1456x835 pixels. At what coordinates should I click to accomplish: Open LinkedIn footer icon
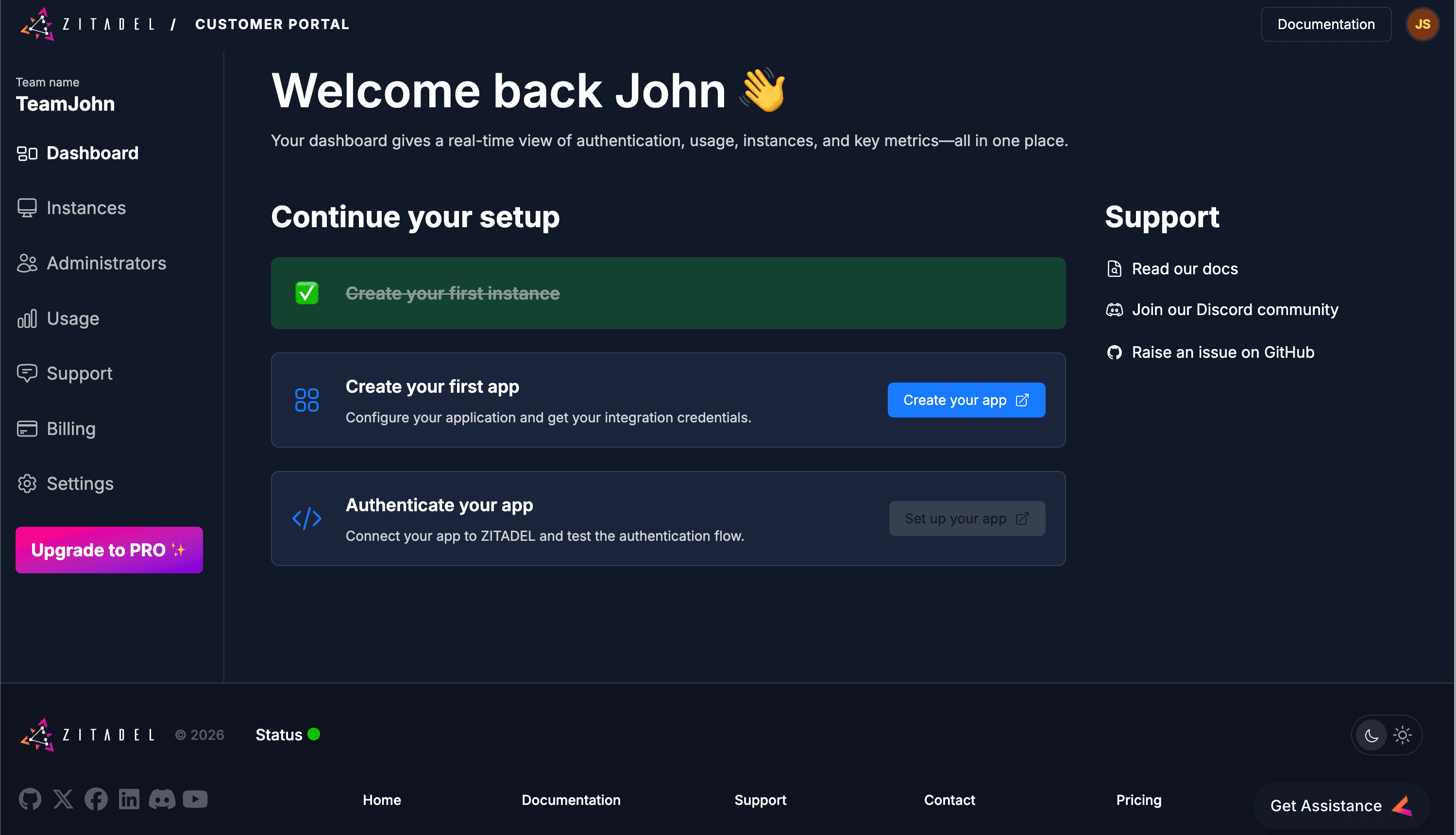129,799
